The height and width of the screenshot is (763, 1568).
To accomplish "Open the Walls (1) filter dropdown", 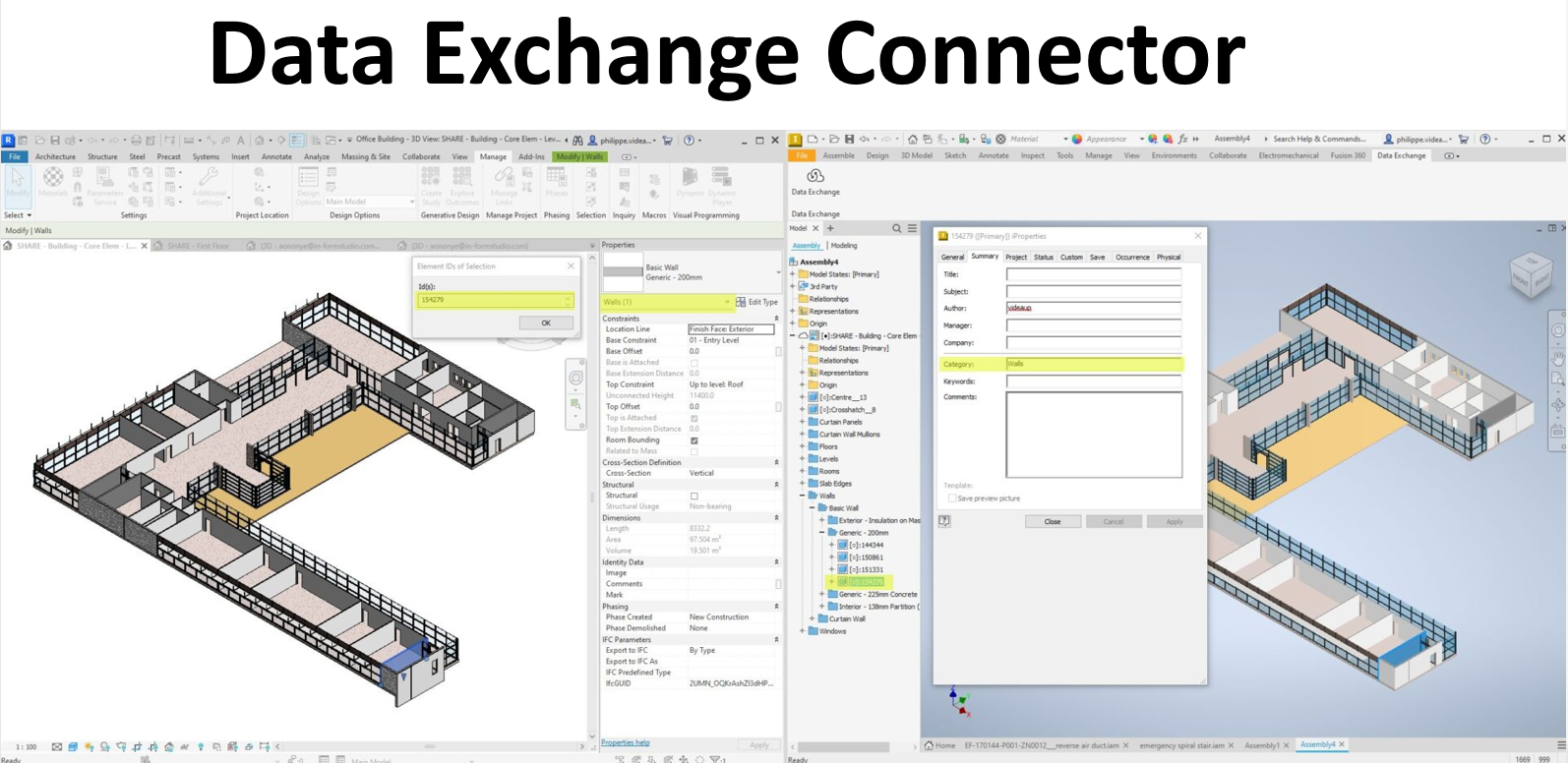I will tap(727, 302).
